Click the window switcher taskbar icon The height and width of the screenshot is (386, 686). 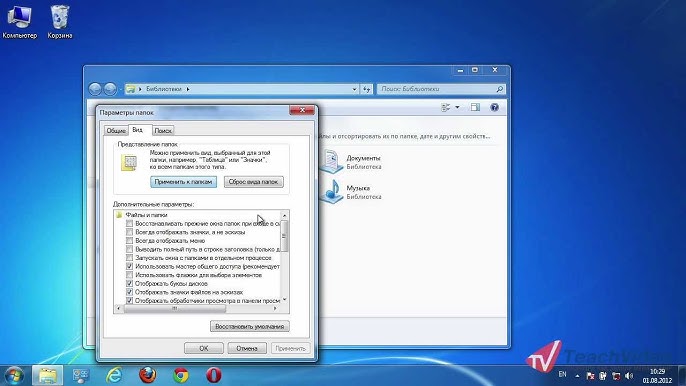[80, 375]
